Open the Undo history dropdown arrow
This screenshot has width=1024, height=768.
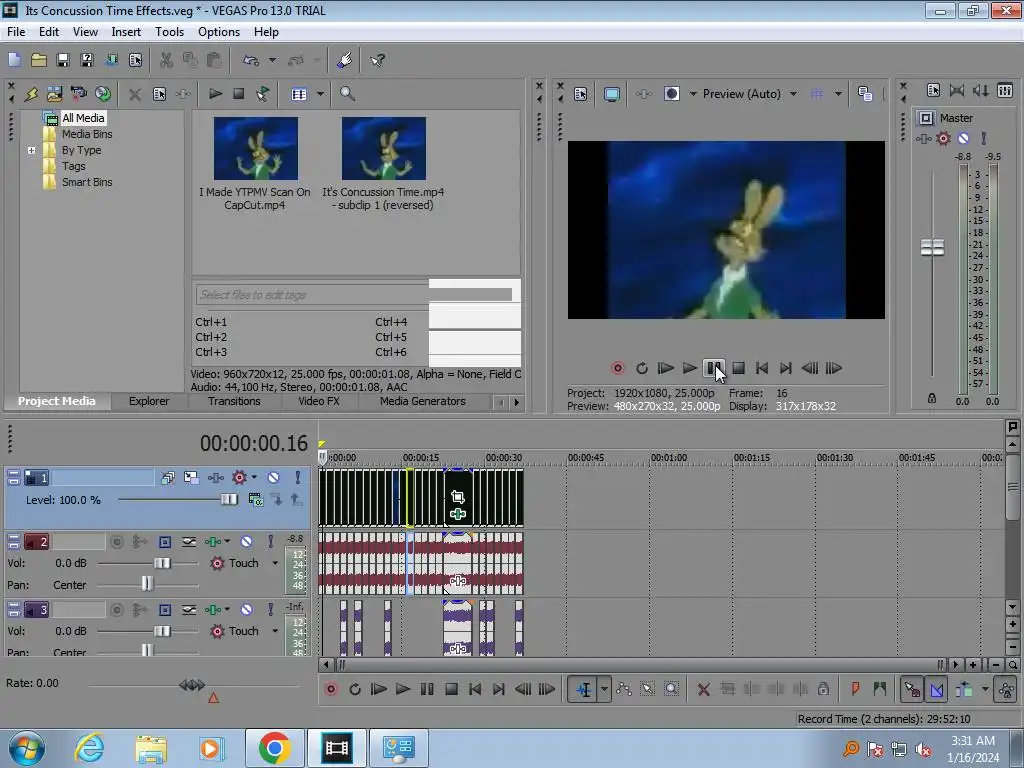click(272, 60)
